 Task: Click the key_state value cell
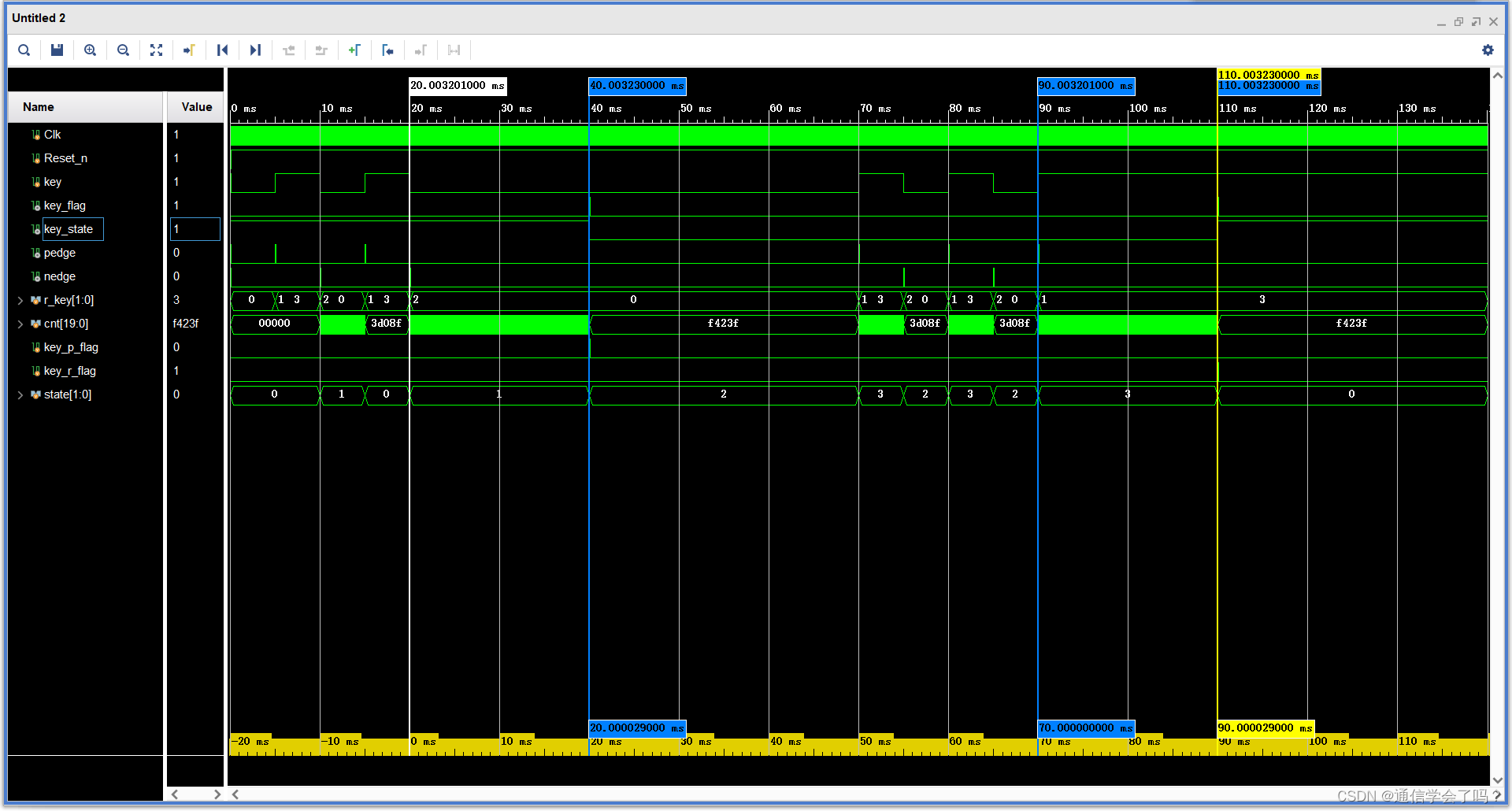click(x=195, y=229)
